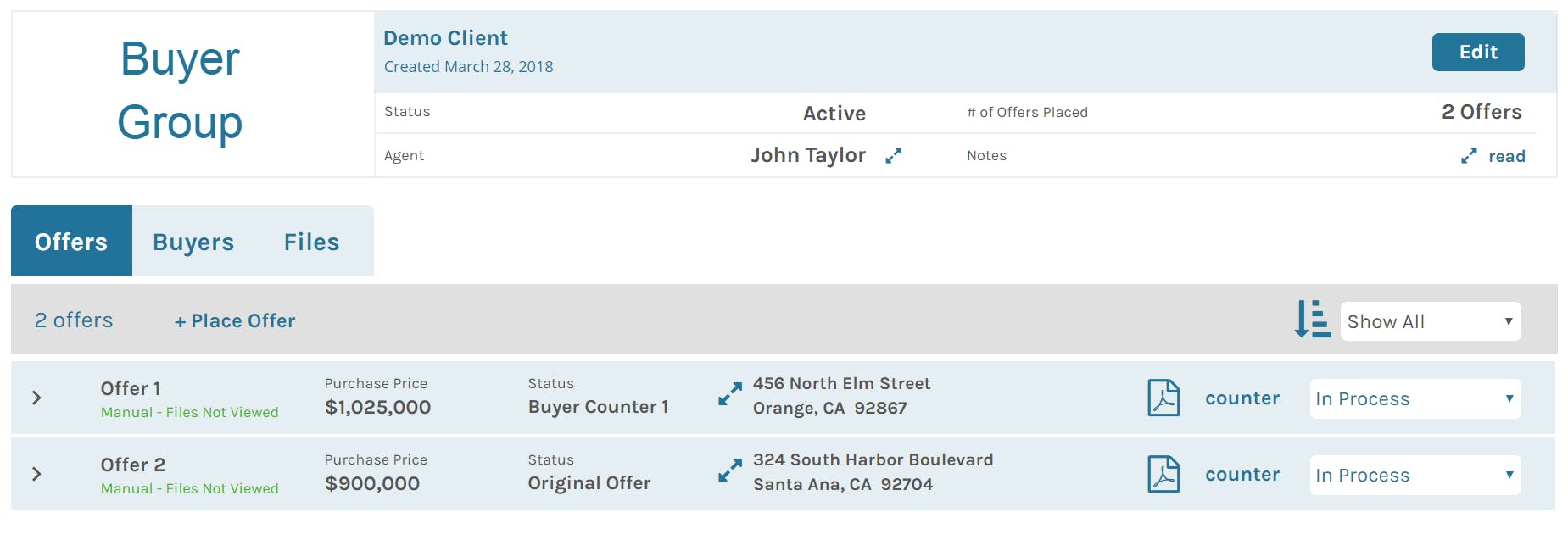
Task: Click the Edit button
Action: (1477, 53)
